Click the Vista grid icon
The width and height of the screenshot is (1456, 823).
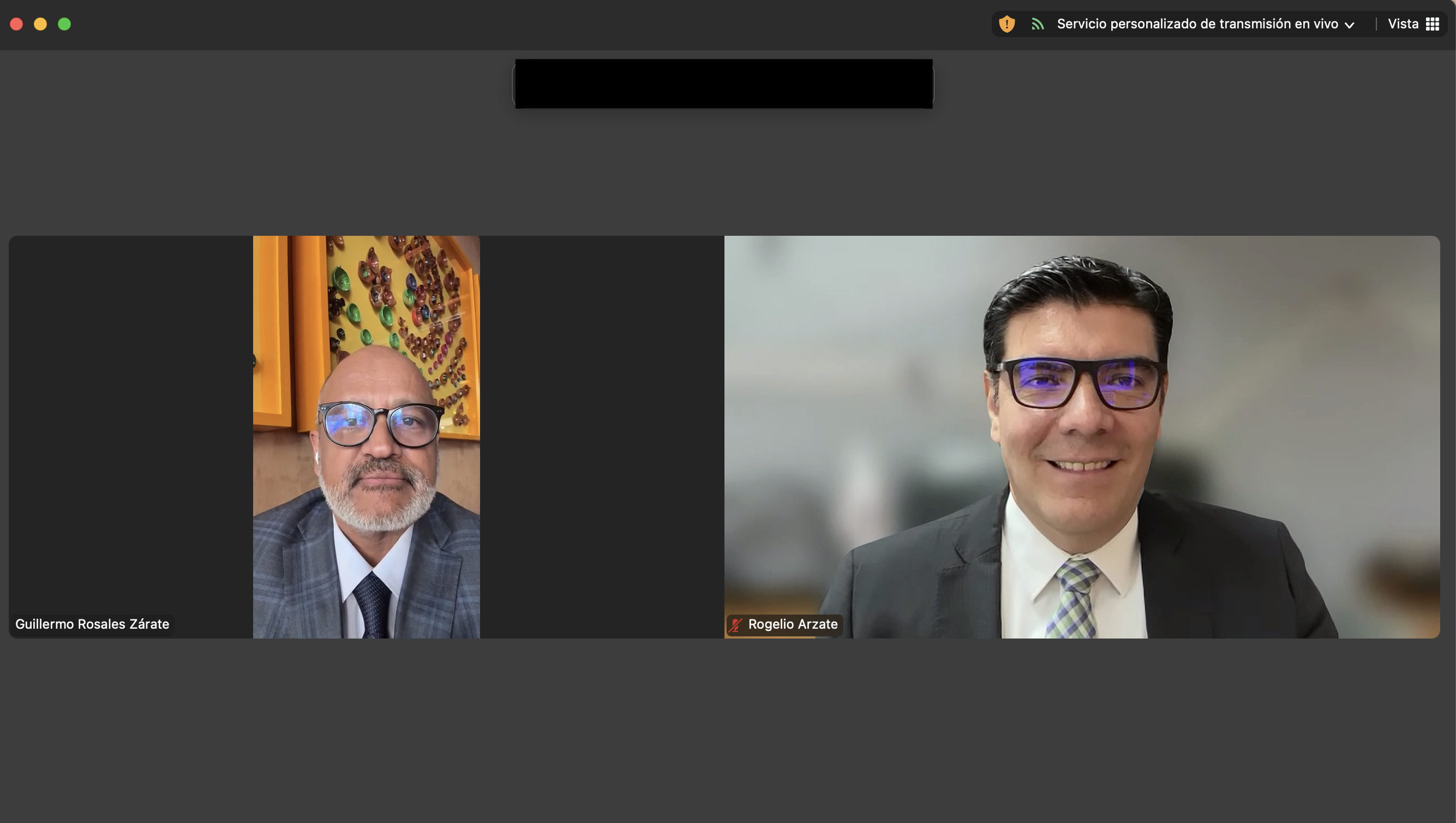point(1432,24)
